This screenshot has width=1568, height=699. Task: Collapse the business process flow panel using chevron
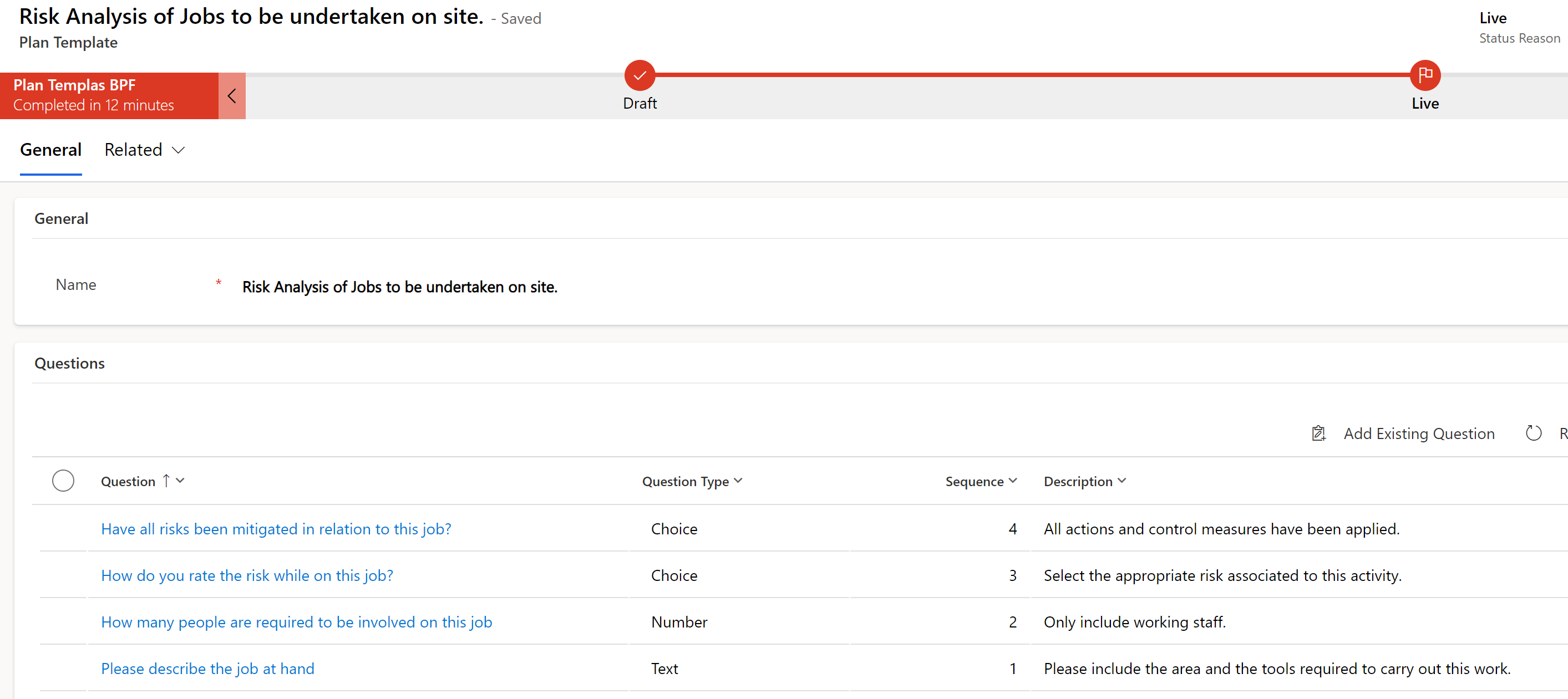point(231,95)
